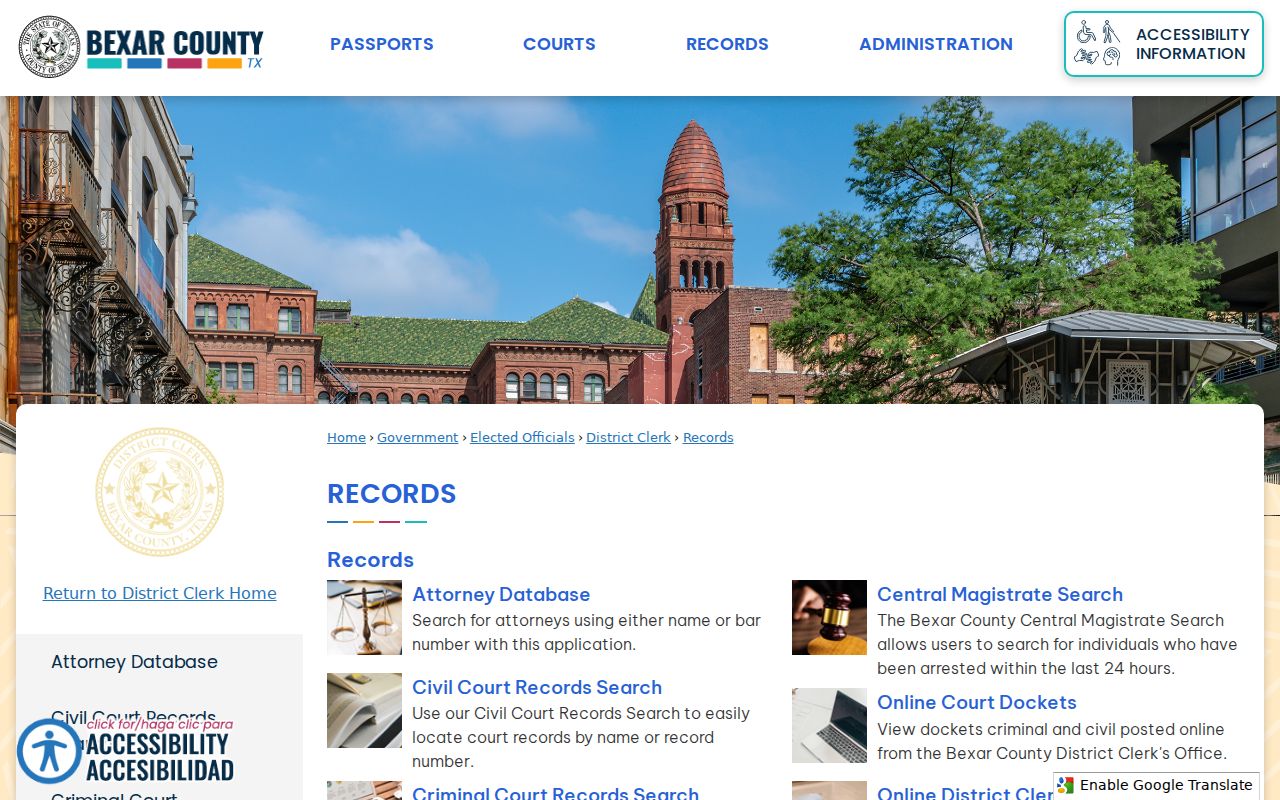This screenshot has width=1280, height=800.
Task: Open the Courts menu
Action: click(559, 44)
